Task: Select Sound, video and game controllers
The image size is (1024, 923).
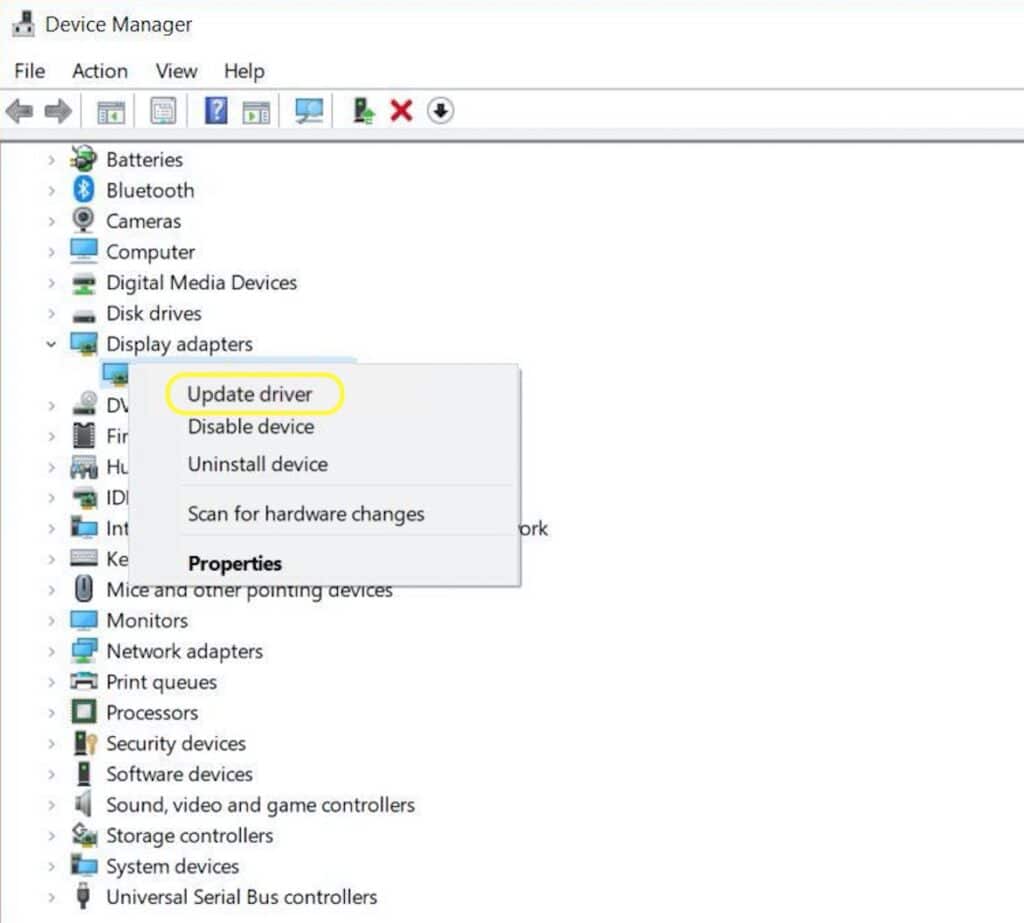Action: pos(260,805)
